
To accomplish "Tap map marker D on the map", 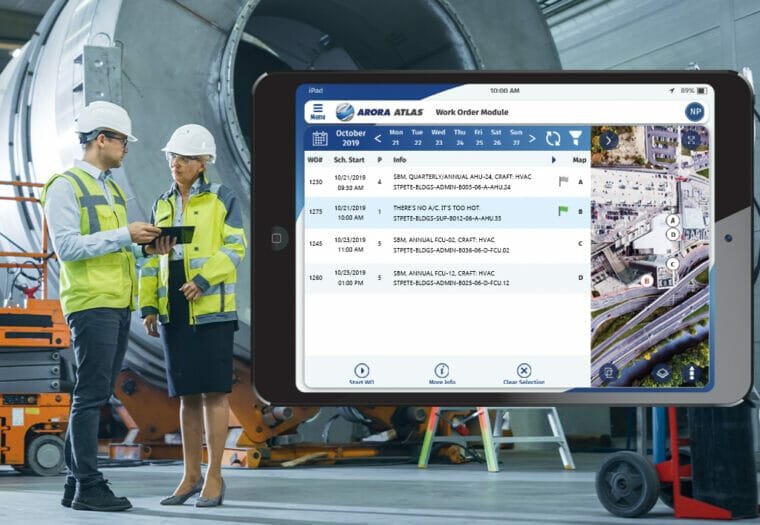I will click(x=672, y=235).
